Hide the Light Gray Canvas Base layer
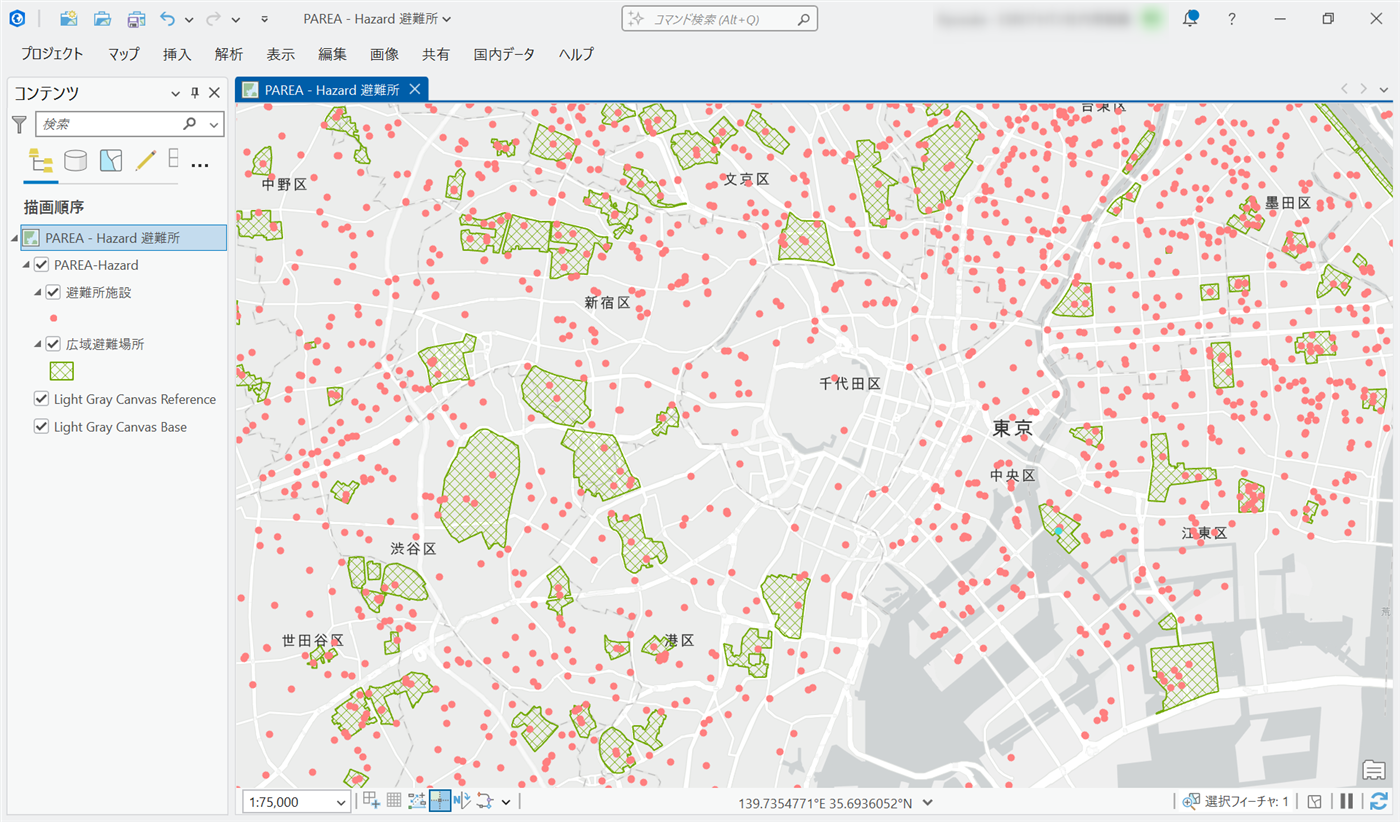Viewport: 1400px width, 822px height. pyautogui.click(x=41, y=427)
